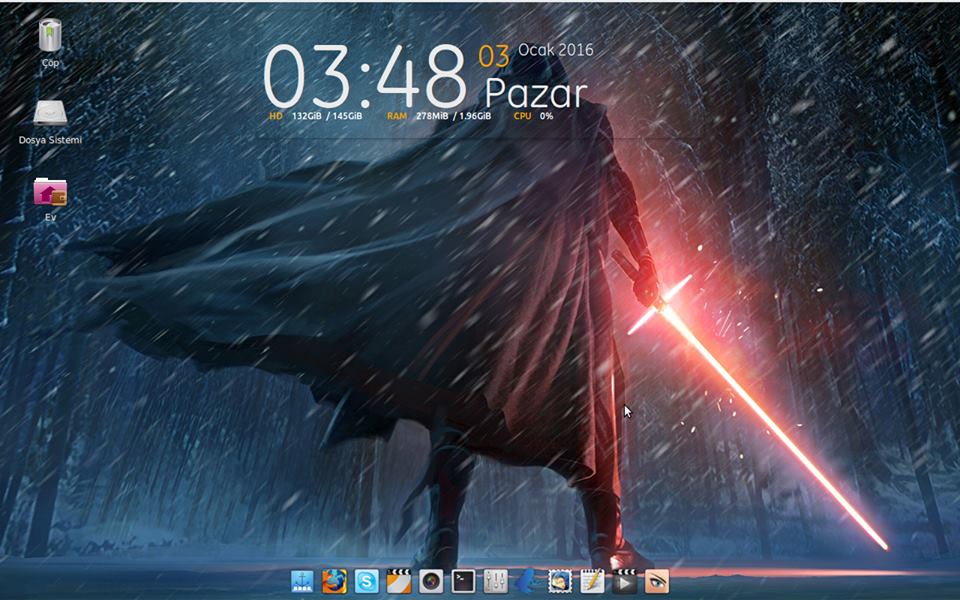Click the CPU 0% readout
Viewport: 960px width, 600px height.
tap(533, 116)
